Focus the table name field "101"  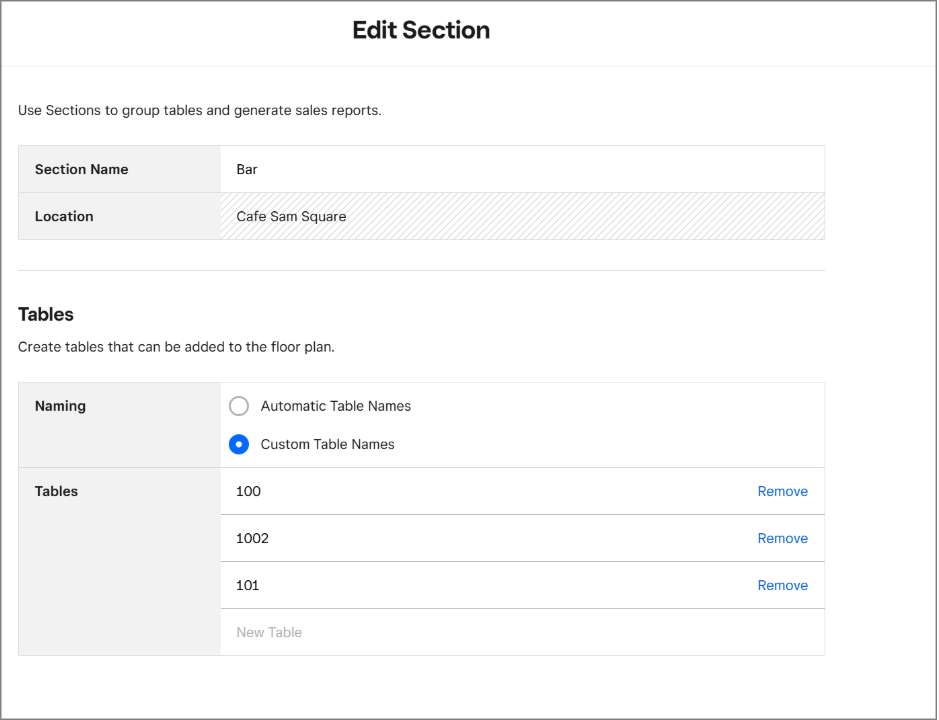[x=480, y=585]
